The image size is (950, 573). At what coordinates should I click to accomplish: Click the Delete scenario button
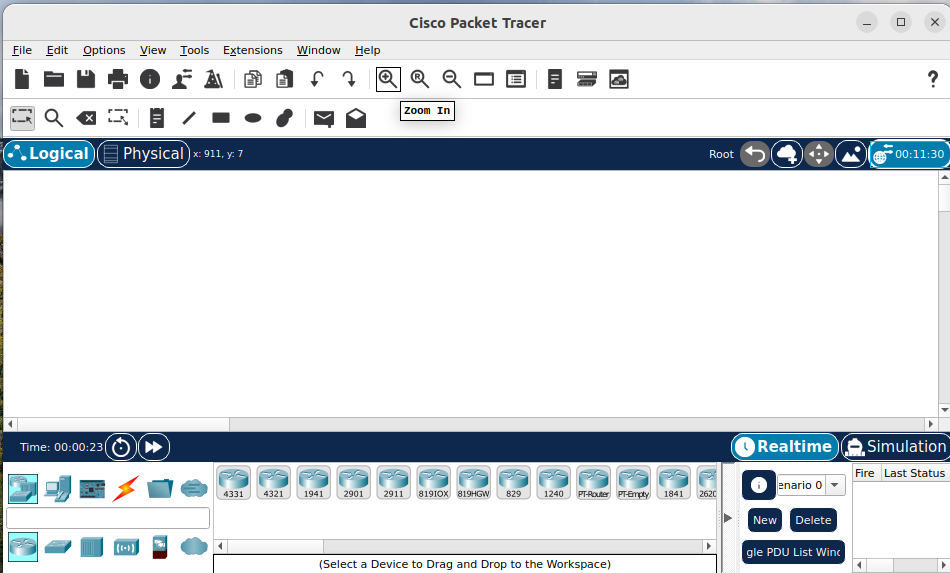click(813, 520)
